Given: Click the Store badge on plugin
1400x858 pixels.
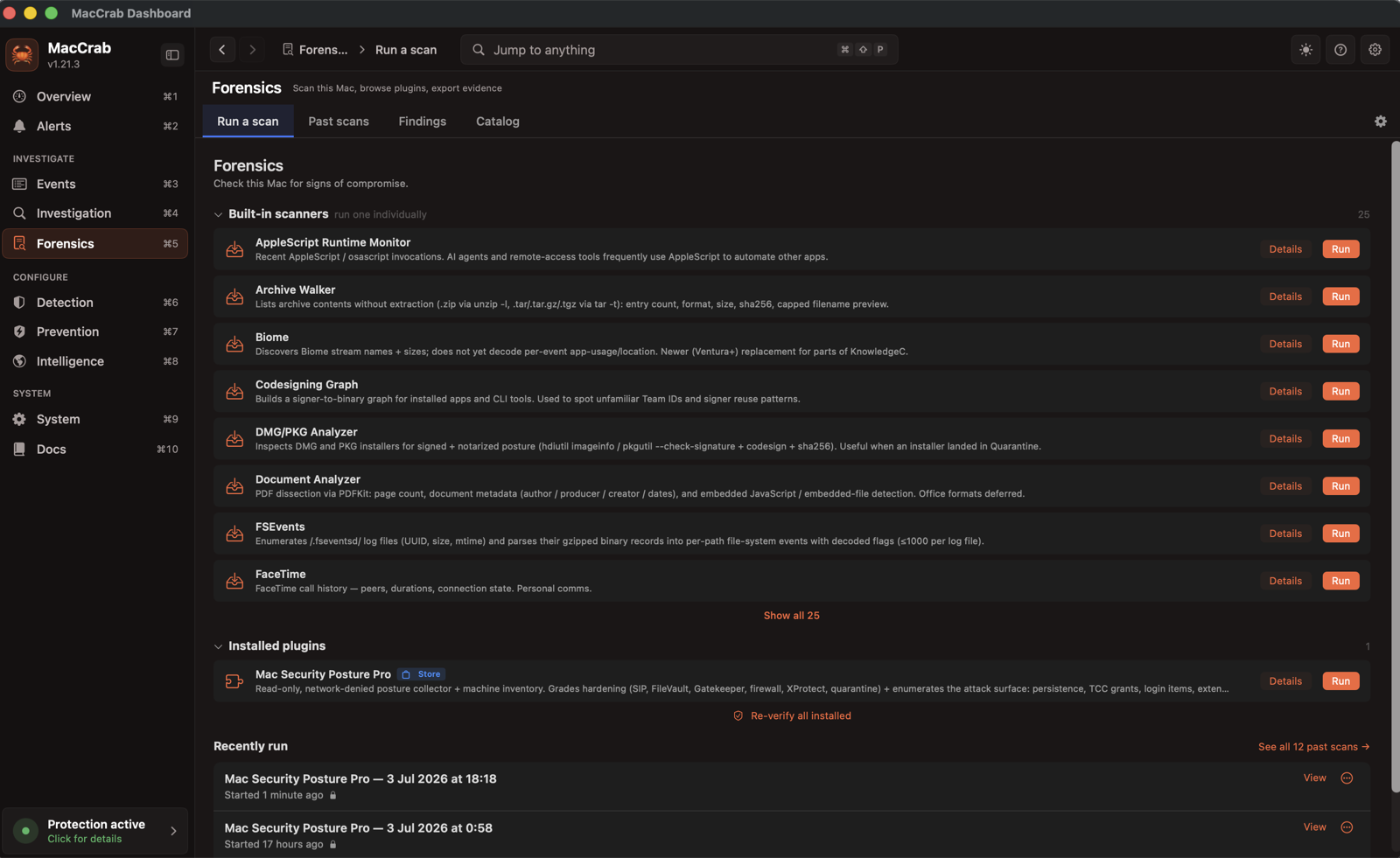Looking at the screenshot, I should click(422, 674).
